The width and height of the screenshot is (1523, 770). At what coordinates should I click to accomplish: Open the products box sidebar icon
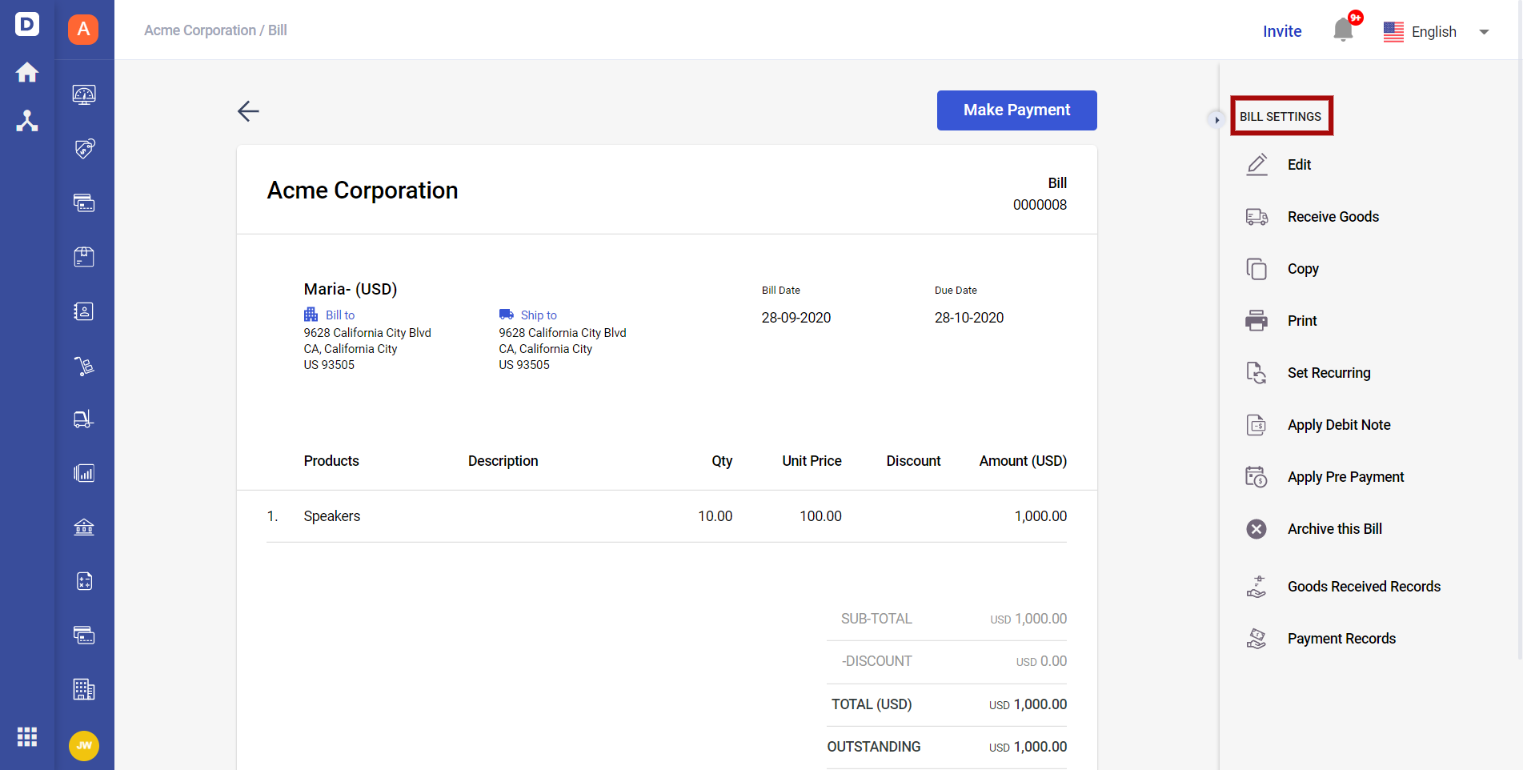(84, 257)
